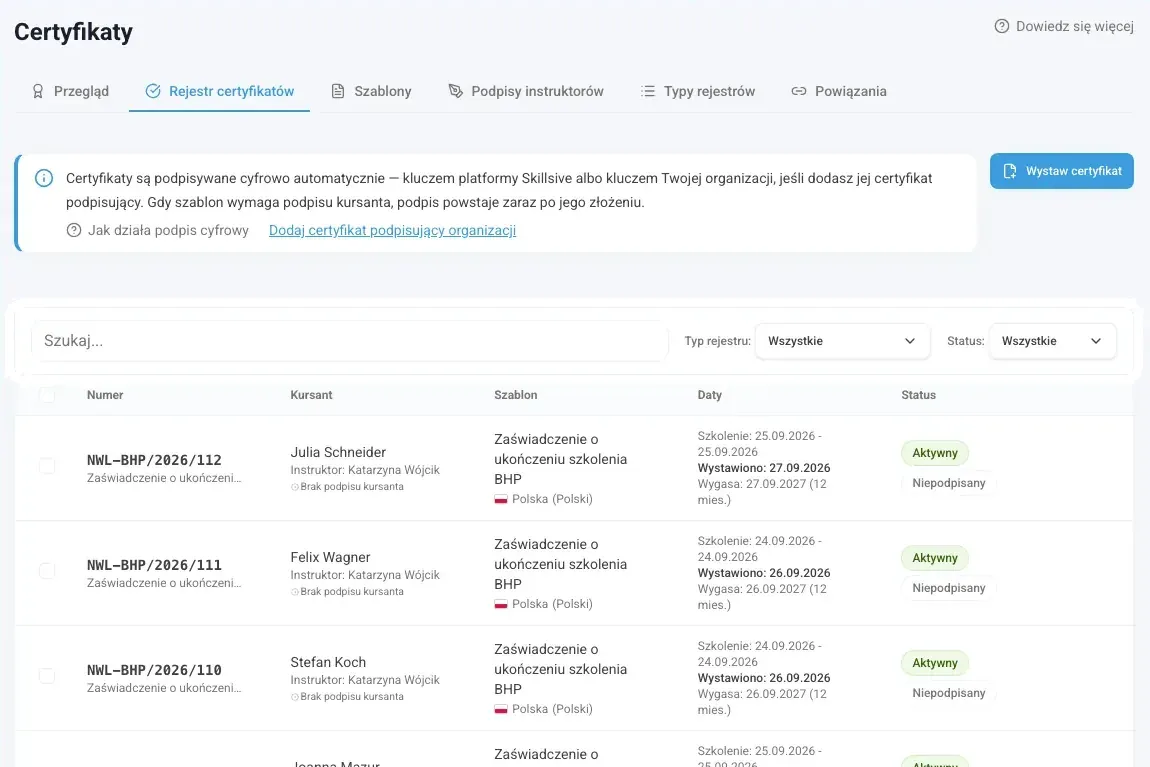Click the help icon beside Dowiedz się więcej

pyautogui.click(x=1001, y=26)
